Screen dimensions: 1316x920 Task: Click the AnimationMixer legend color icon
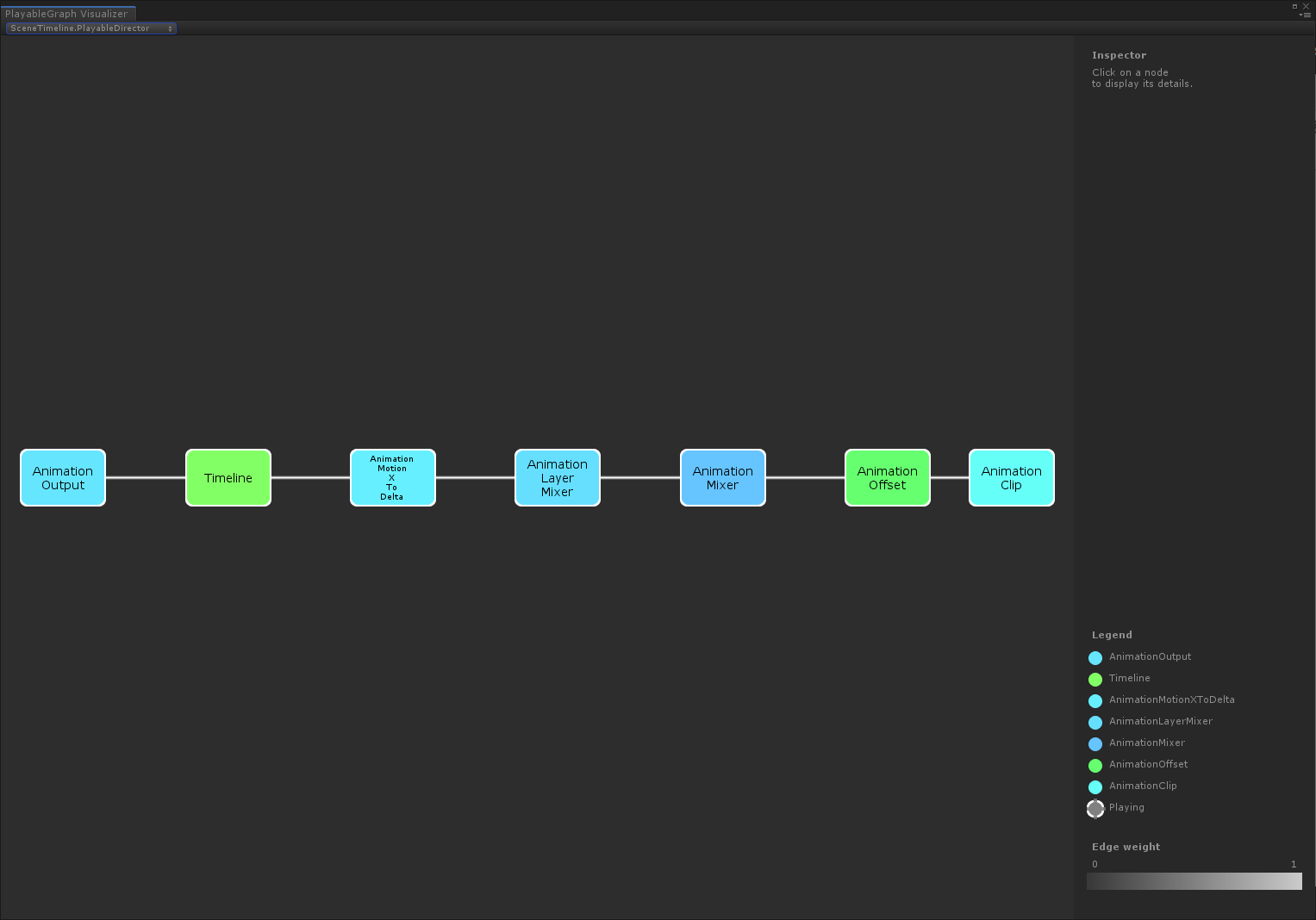1095,743
